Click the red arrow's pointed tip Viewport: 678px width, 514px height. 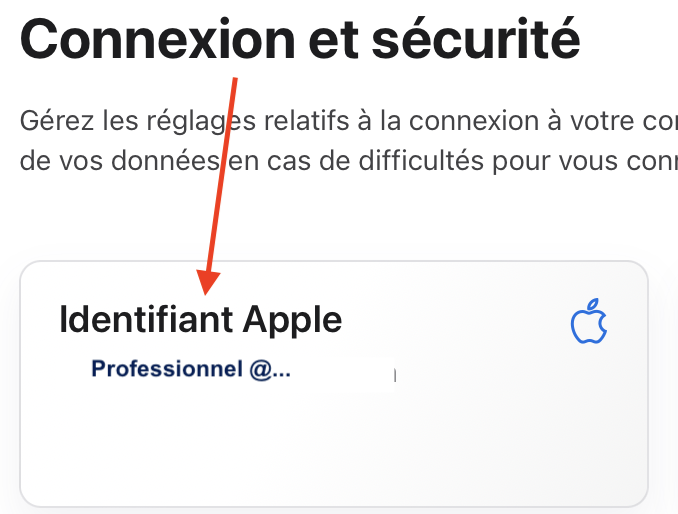click(x=206, y=290)
